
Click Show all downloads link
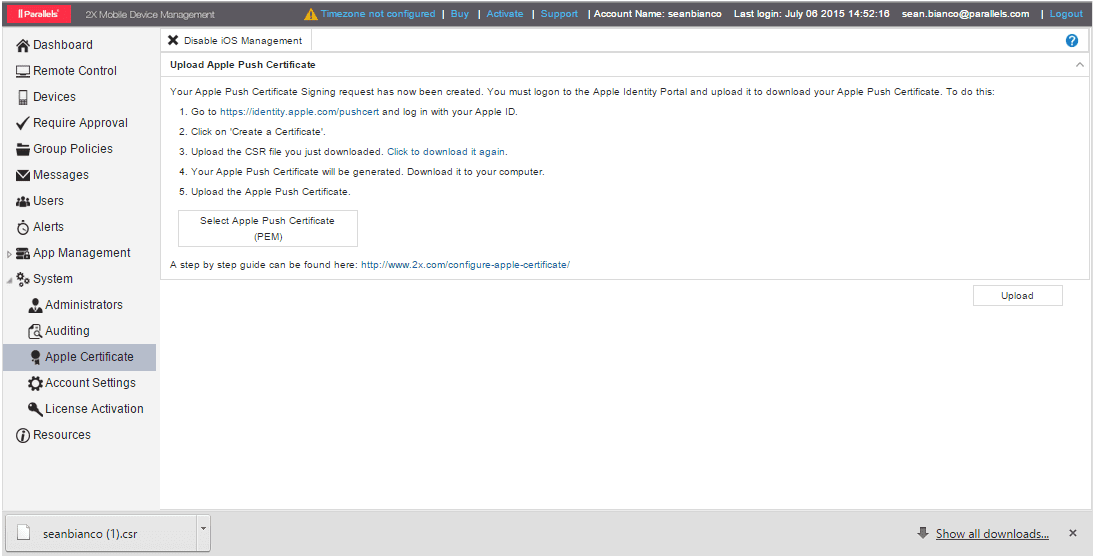[x=992, y=534]
